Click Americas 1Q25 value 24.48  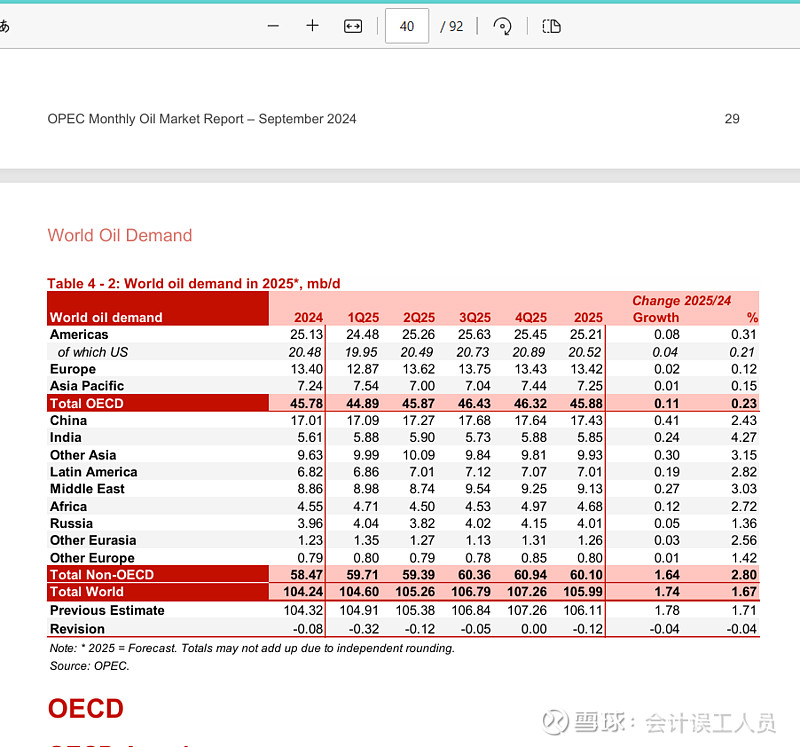[x=362, y=334]
